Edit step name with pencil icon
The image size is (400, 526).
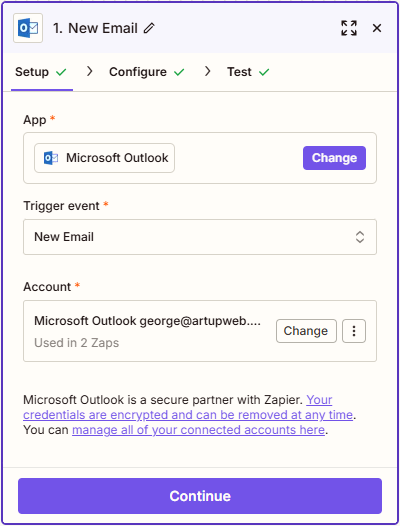pyautogui.click(x=149, y=28)
